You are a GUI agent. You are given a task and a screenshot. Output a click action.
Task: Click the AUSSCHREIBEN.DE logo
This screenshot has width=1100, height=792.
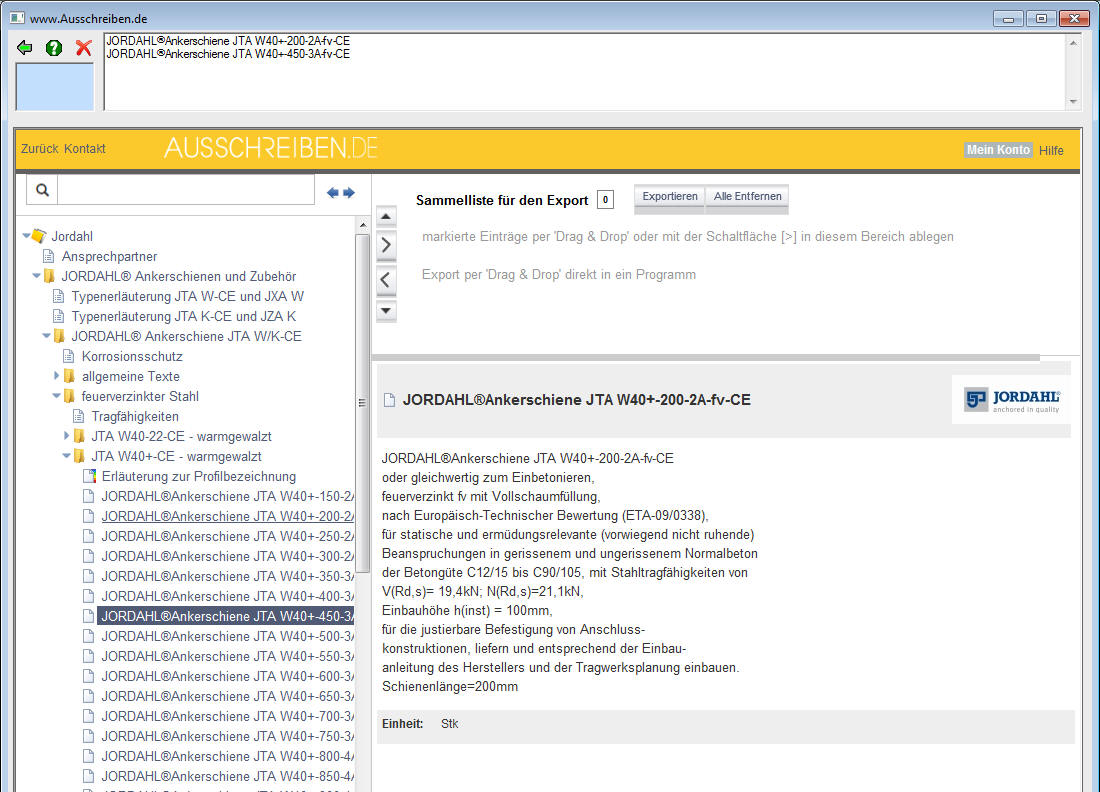click(271, 148)
